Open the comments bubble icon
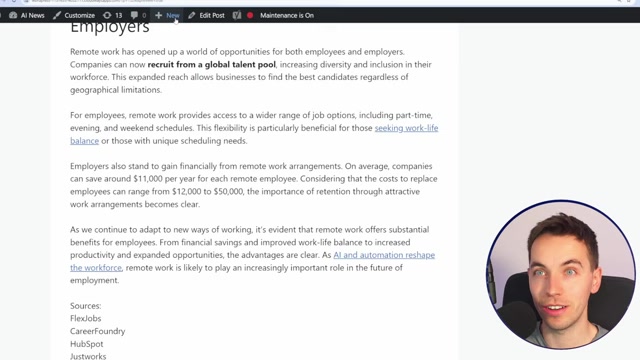Screen dimensions: 640x360 pyautogui.click(x=134, y=16)
